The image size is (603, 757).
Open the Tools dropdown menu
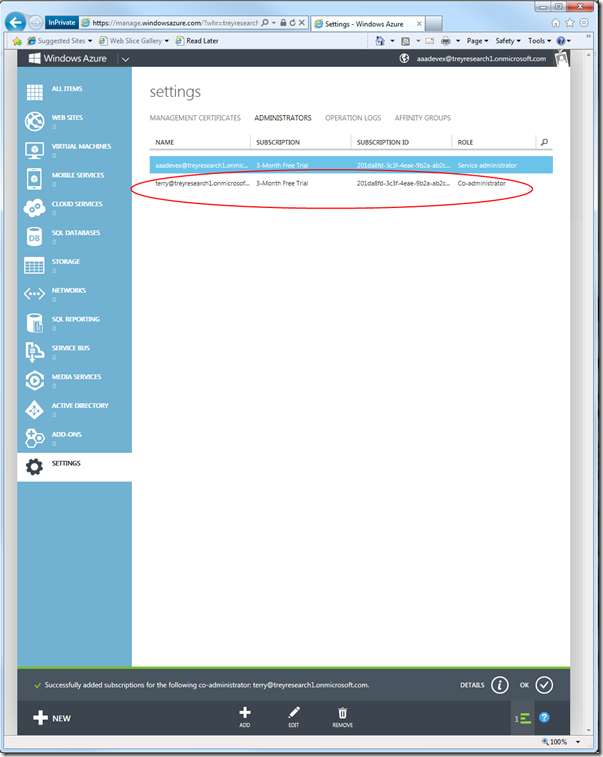[x=539, y=41]
